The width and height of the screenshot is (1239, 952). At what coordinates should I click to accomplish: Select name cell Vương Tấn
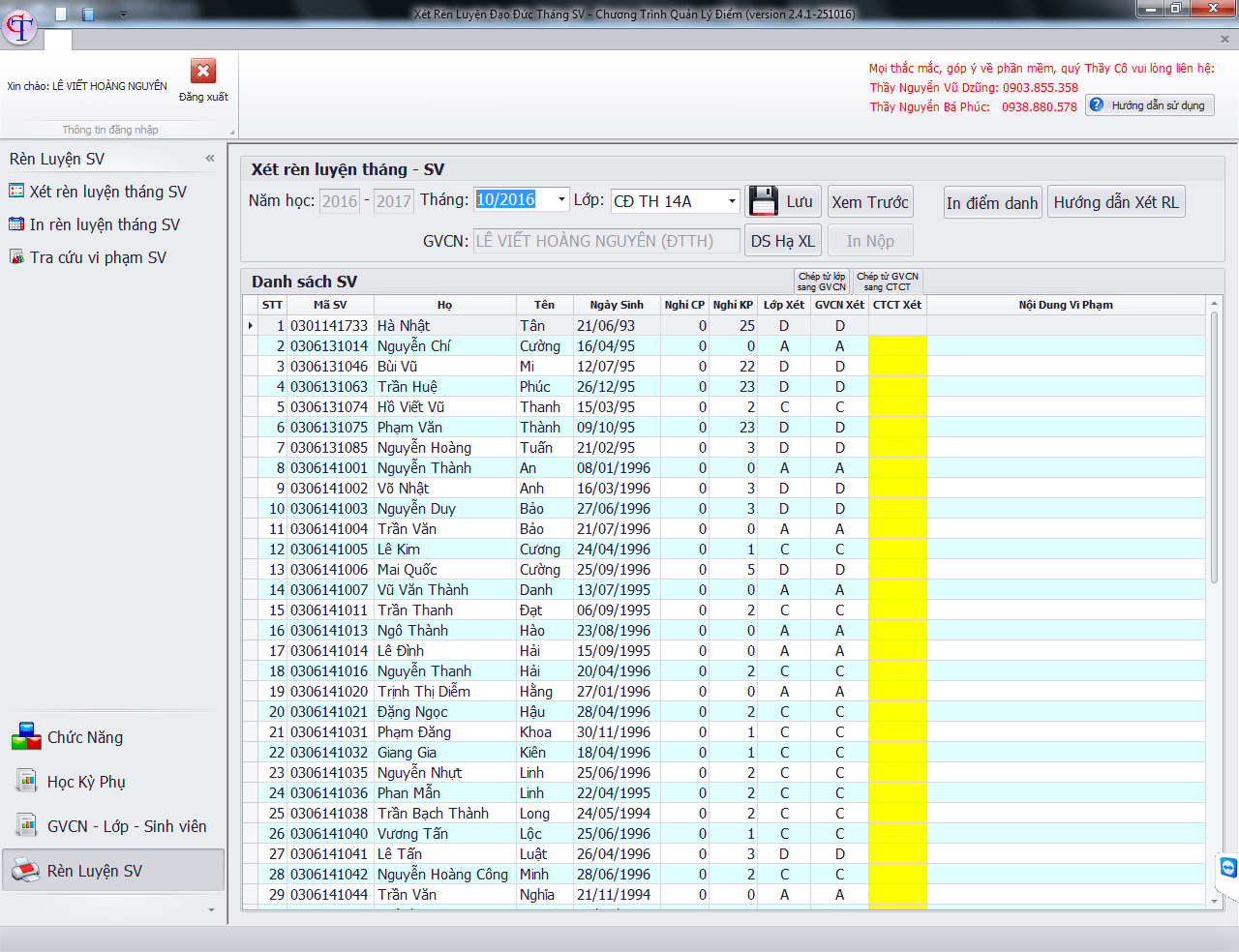click(x=445, y=834)
